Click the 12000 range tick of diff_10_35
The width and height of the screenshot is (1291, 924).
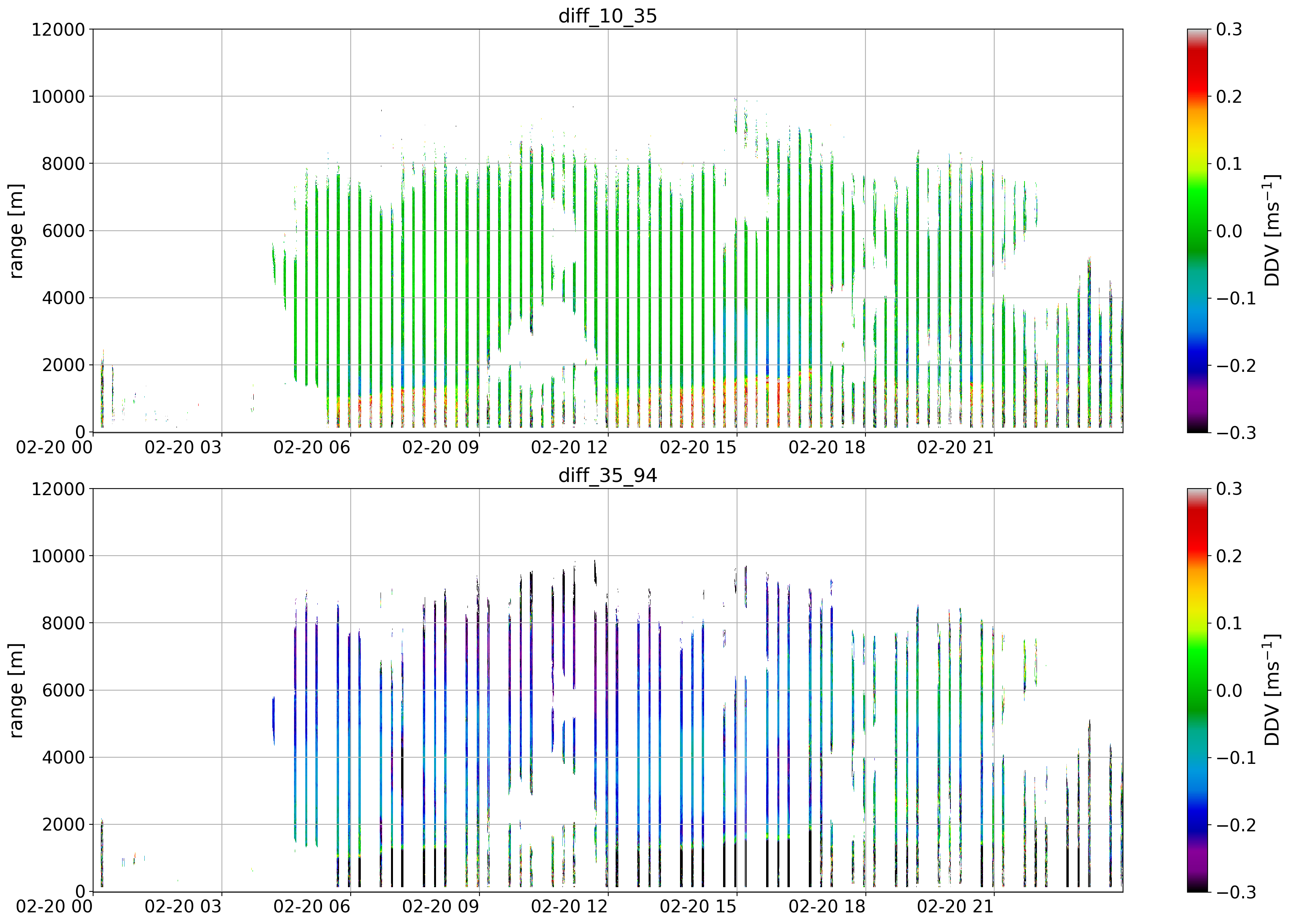[58, 29]
